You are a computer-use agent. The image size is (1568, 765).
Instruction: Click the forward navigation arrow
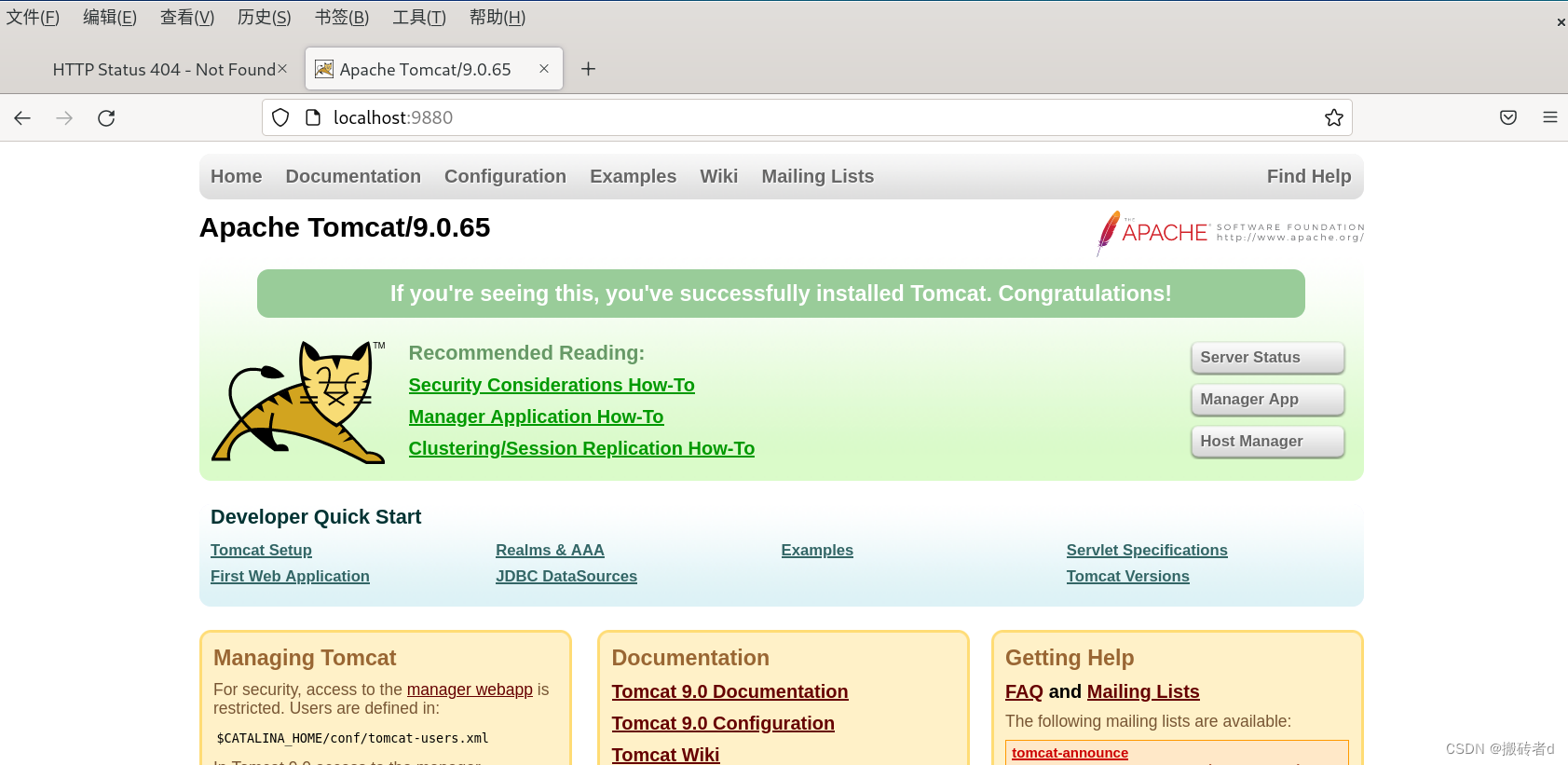pyautogui.click(x=64, y=117)
